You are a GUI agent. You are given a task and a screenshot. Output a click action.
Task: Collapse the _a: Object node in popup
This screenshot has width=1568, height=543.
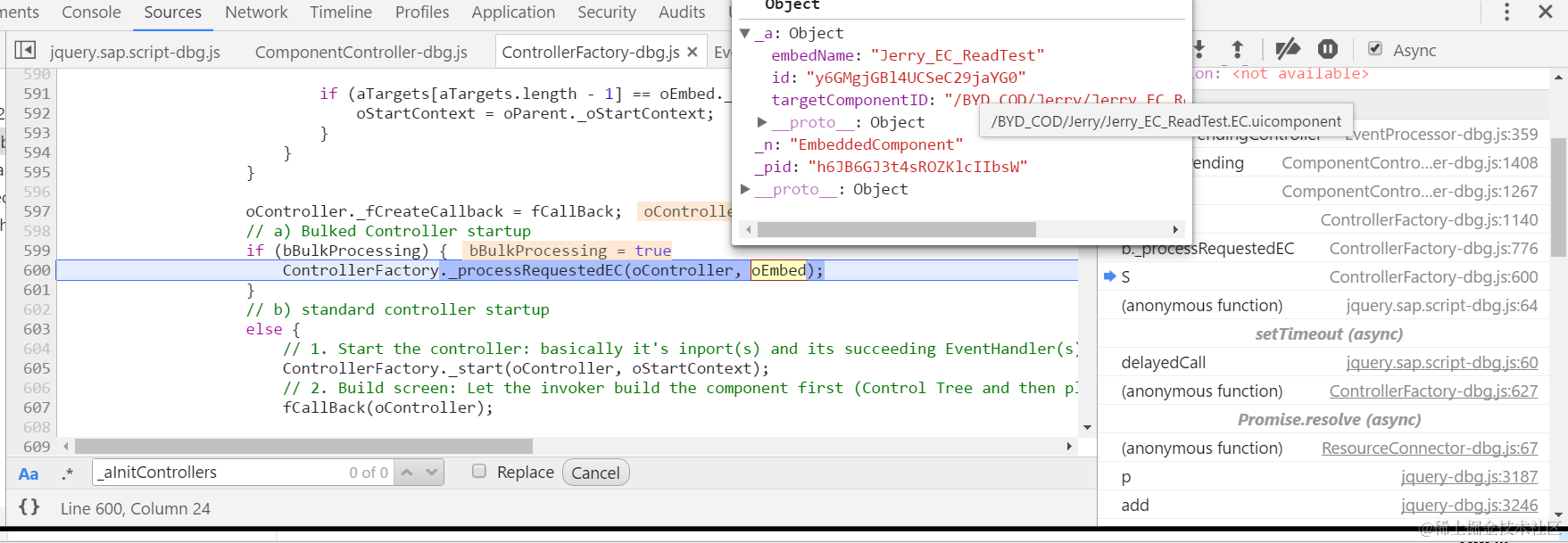[x=744, y=33]
